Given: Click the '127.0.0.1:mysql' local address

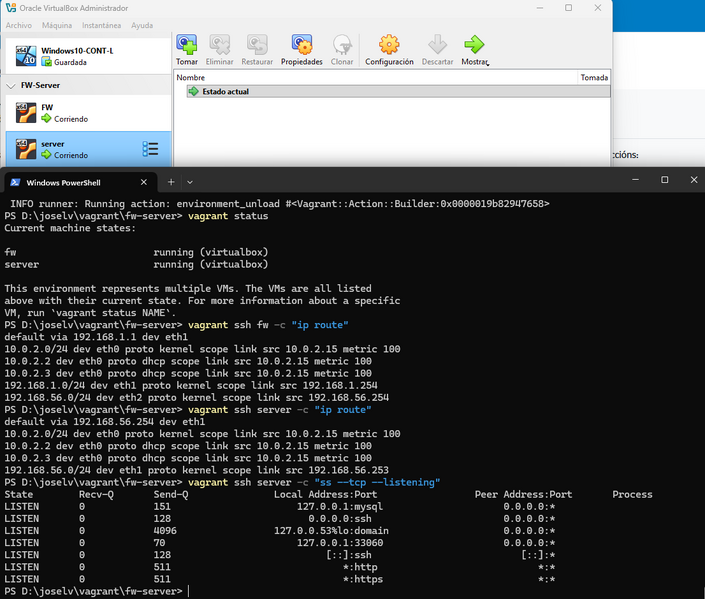Looking at the screenshot, I should coord(340,507).
